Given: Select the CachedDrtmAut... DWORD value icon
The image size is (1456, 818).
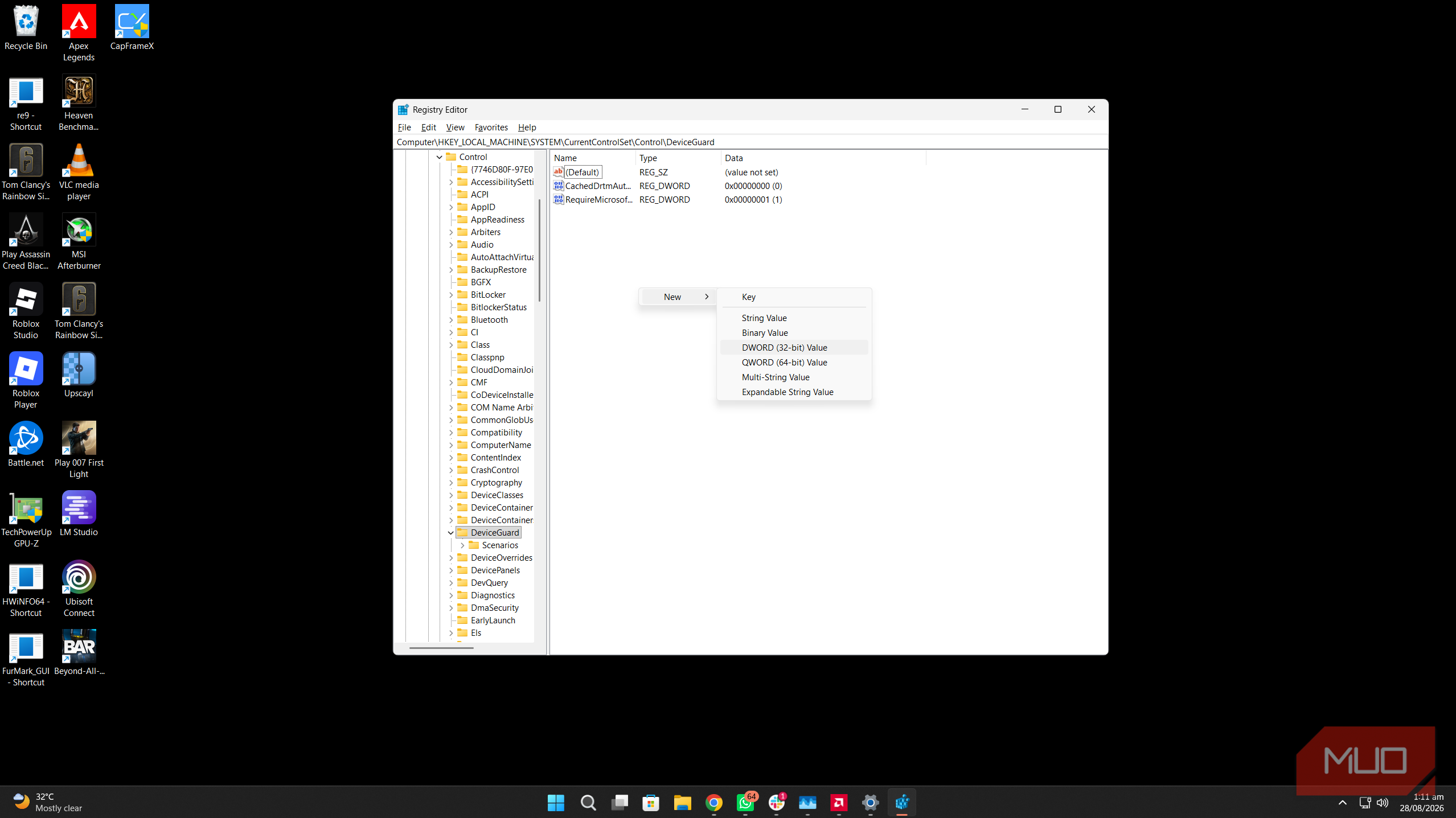Looking at the screenshot, I should tap(559, 186).
